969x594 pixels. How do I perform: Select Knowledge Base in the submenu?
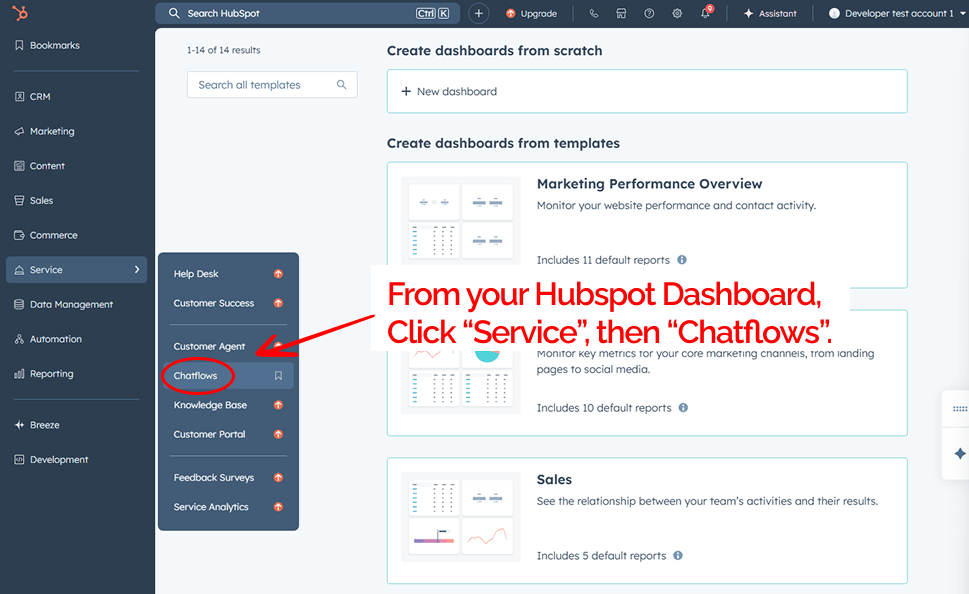[x=210, y=405]
